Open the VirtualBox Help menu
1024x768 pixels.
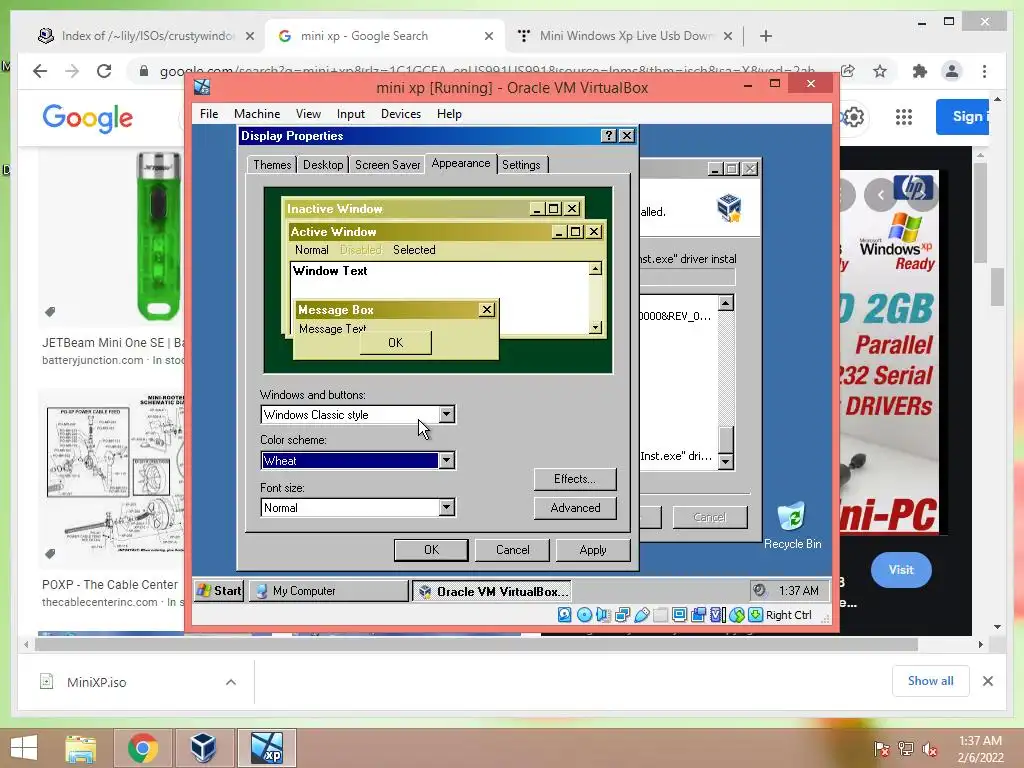point(449,114)
